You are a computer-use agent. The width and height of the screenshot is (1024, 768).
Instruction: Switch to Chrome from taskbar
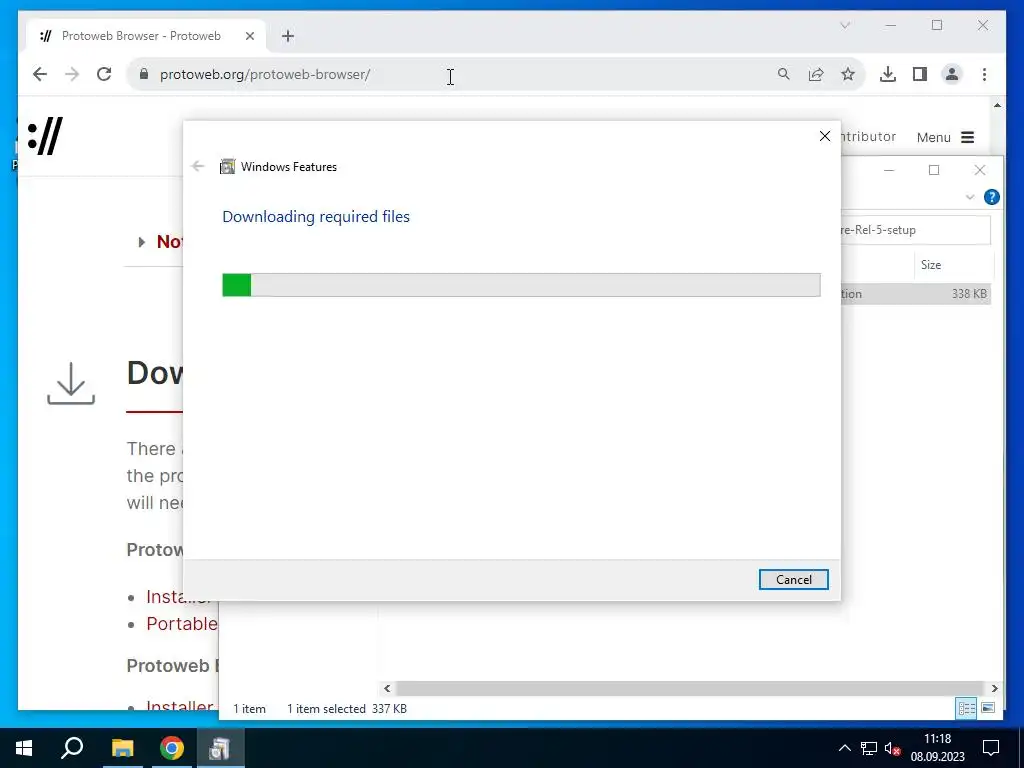click(172, 748)
